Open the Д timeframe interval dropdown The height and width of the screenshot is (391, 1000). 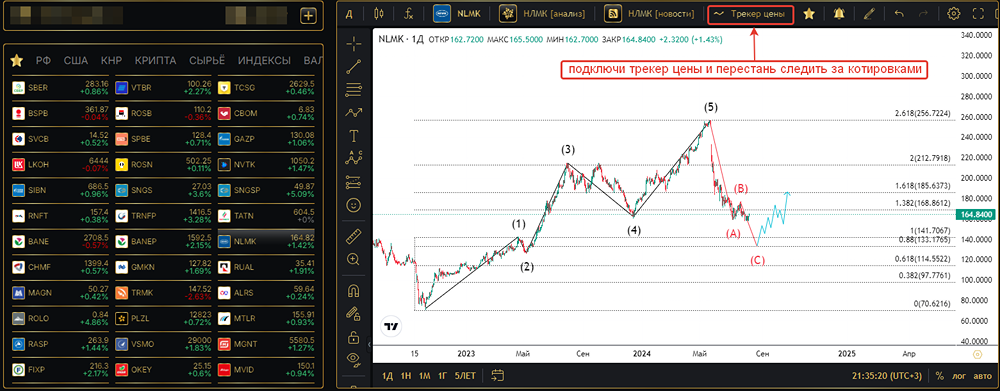[349, 13]
